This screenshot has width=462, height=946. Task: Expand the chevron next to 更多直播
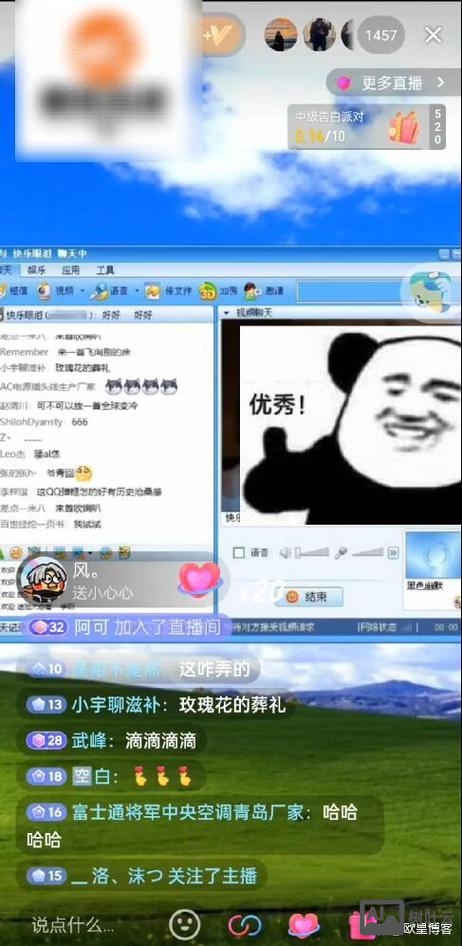440,83
